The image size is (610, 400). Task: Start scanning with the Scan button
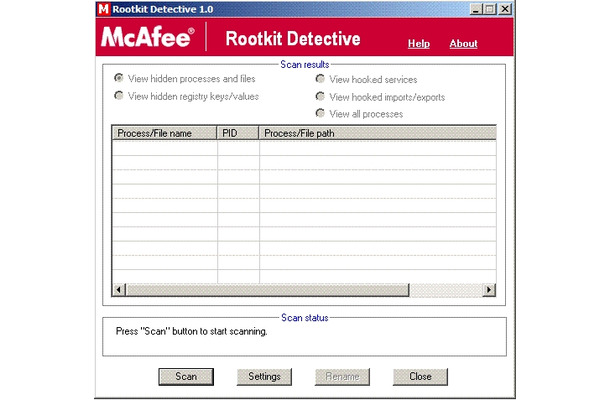pyautogui.click(x=186, y=377)
